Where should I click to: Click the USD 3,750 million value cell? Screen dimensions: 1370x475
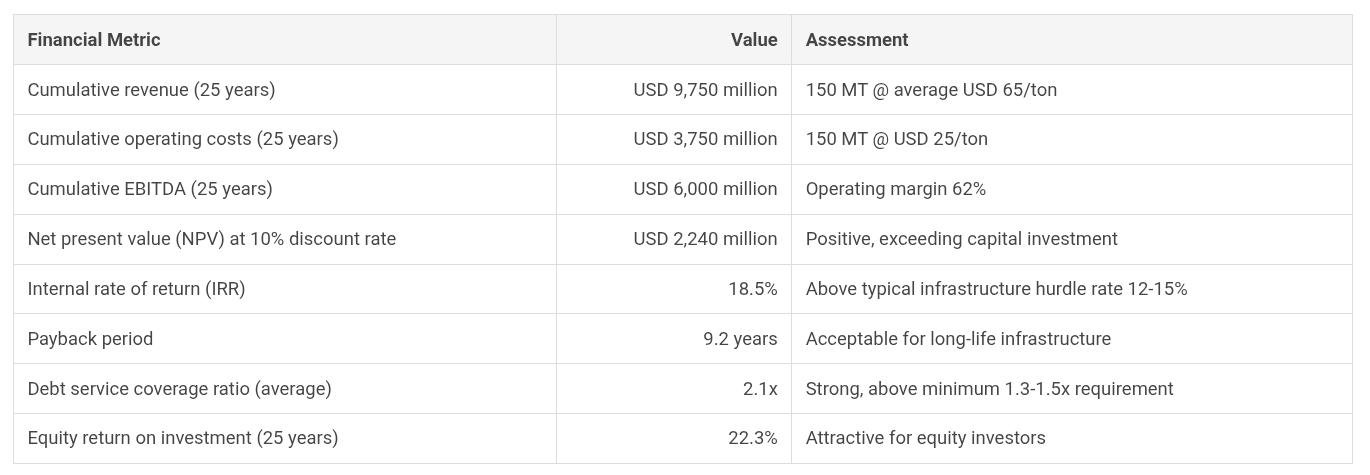(x=705, y=139)
